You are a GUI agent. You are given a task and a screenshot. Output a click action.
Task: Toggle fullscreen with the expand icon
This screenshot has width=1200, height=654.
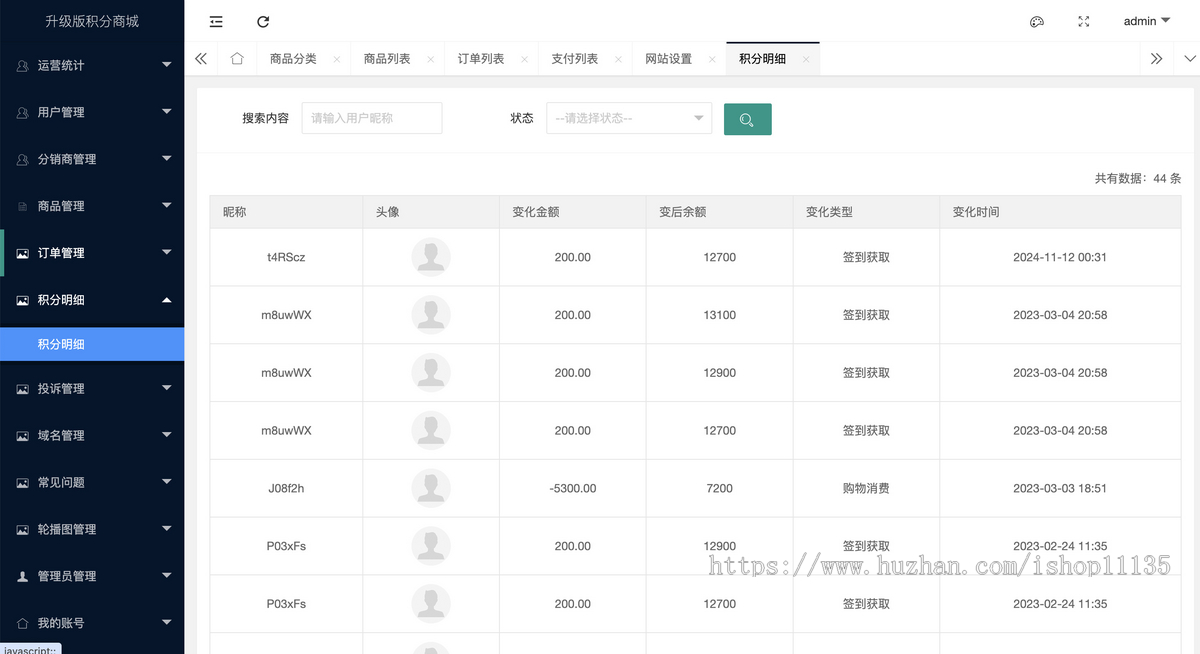pos(1083,21)
